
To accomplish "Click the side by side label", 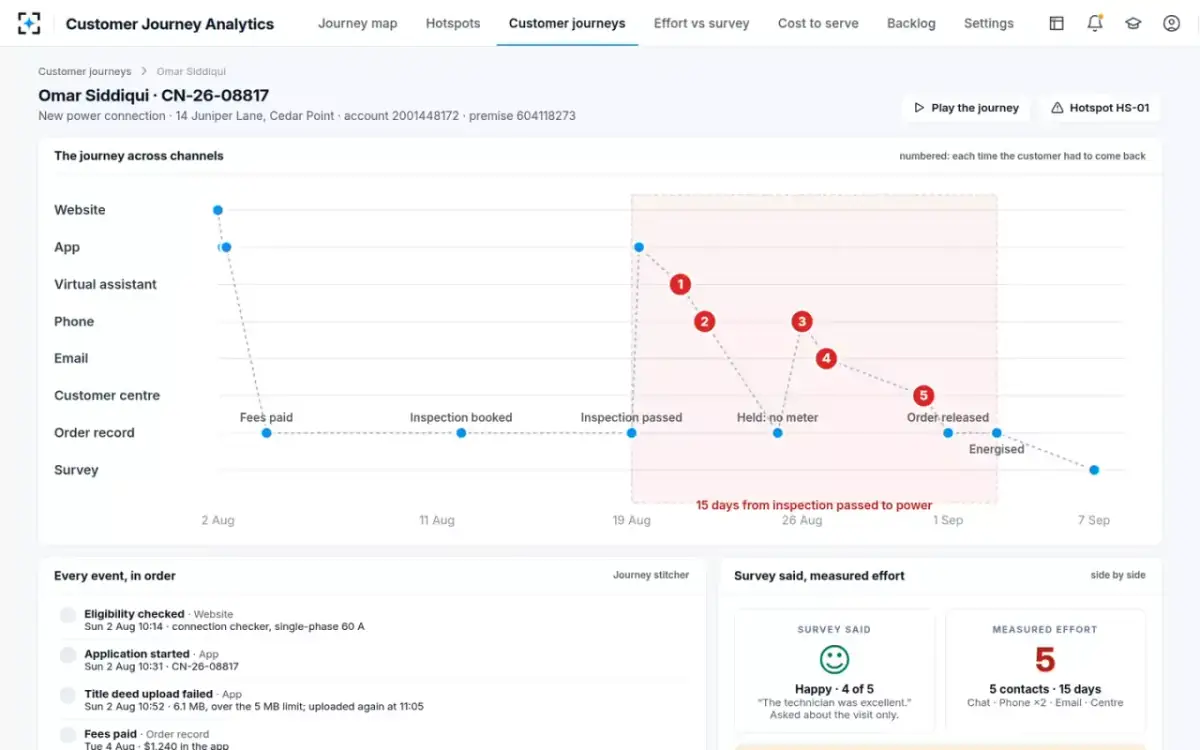I will click(1118, 575).
